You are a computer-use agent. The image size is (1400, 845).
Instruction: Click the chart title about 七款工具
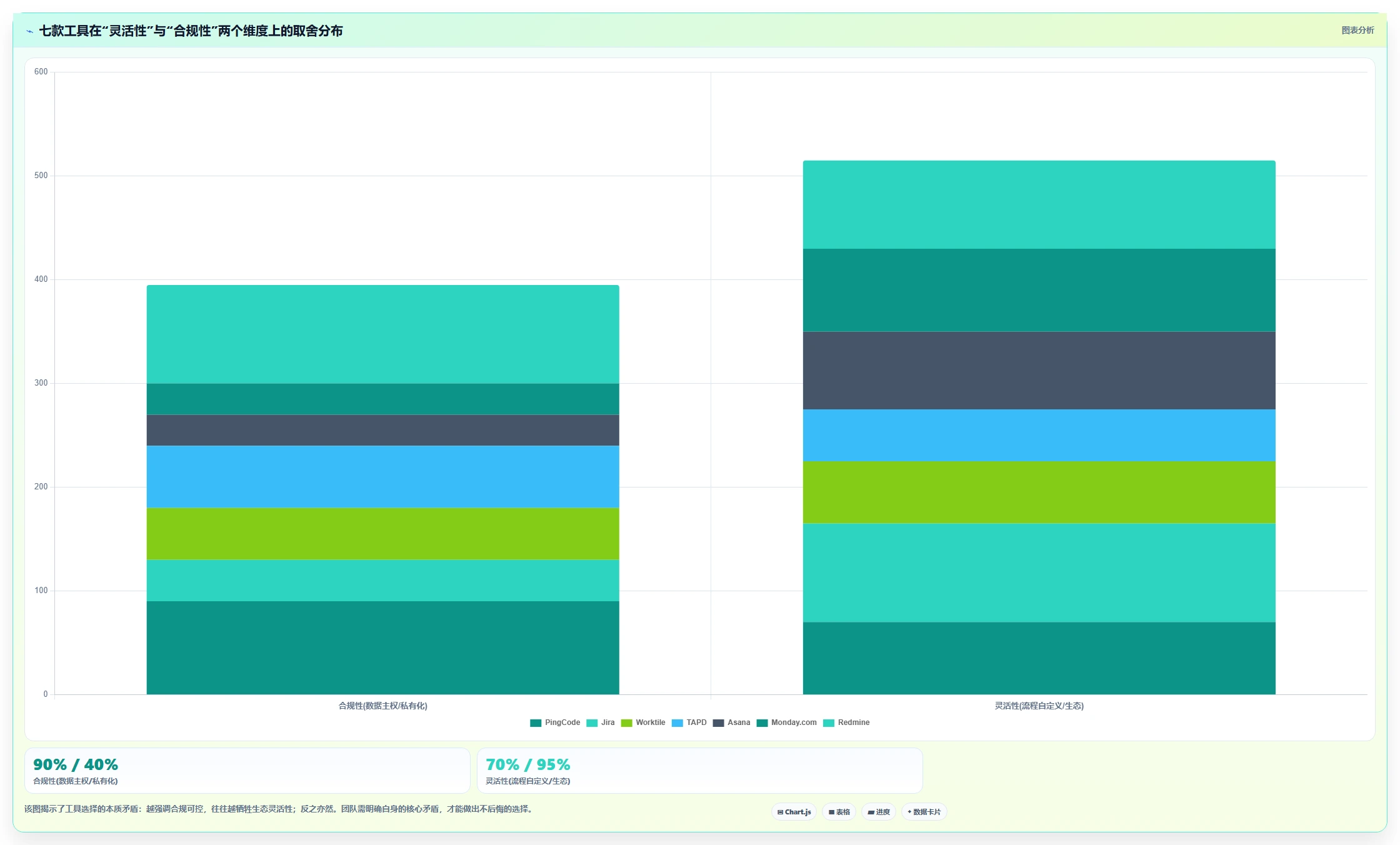coord(191,31)
